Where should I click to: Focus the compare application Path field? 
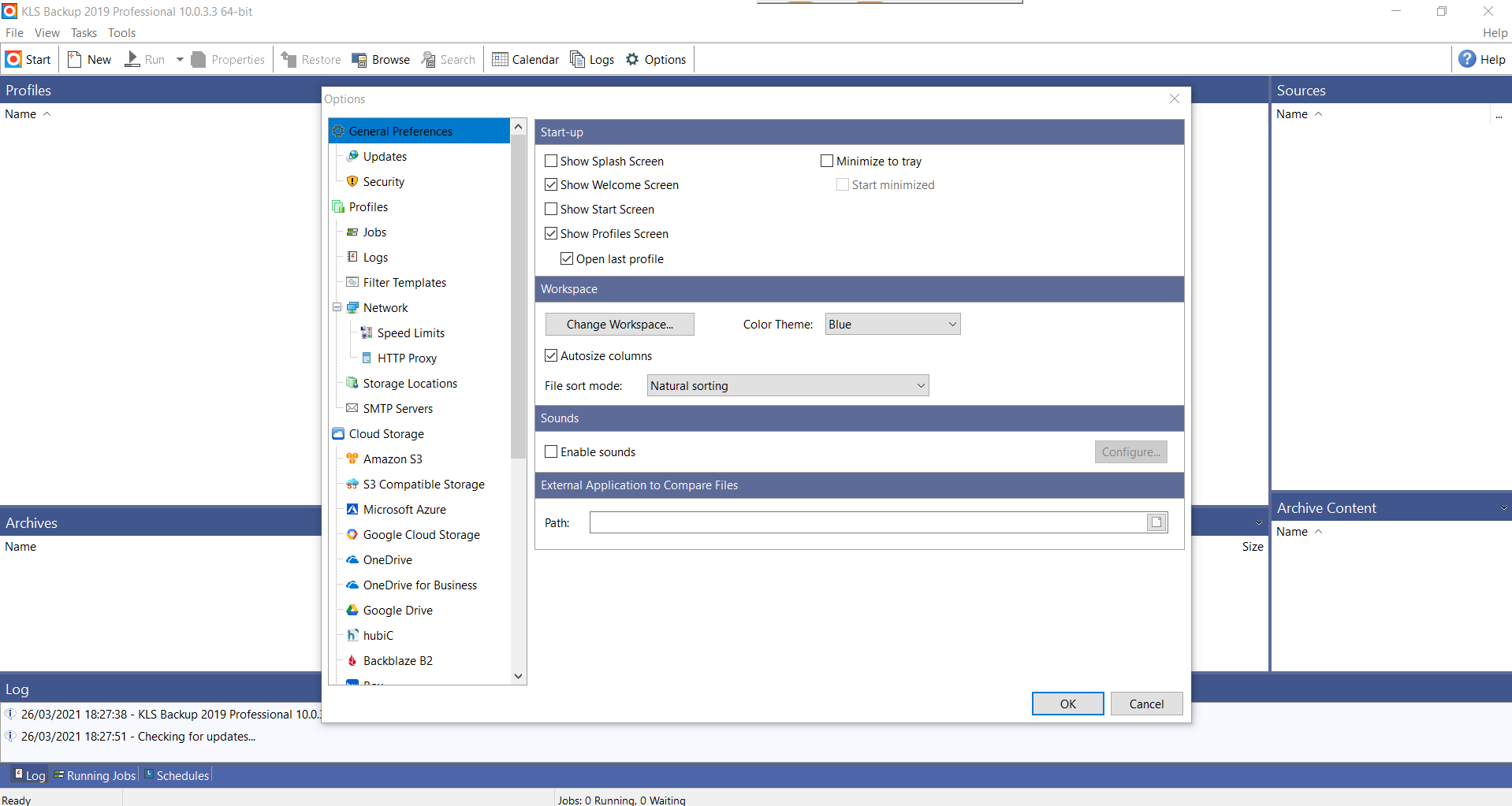click(867, 522)
